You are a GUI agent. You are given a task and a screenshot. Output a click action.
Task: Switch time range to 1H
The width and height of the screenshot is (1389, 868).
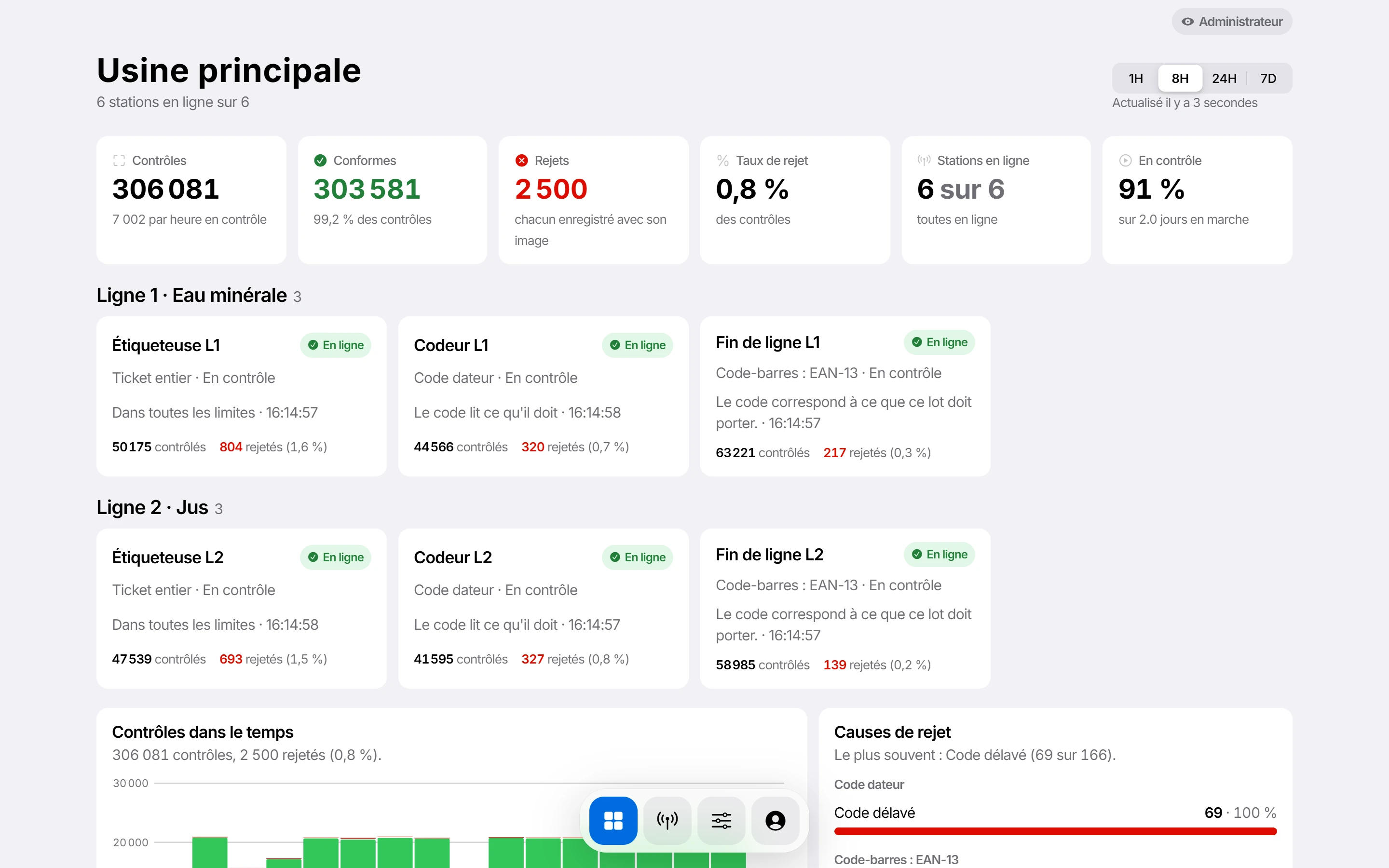pos(1136,78)
